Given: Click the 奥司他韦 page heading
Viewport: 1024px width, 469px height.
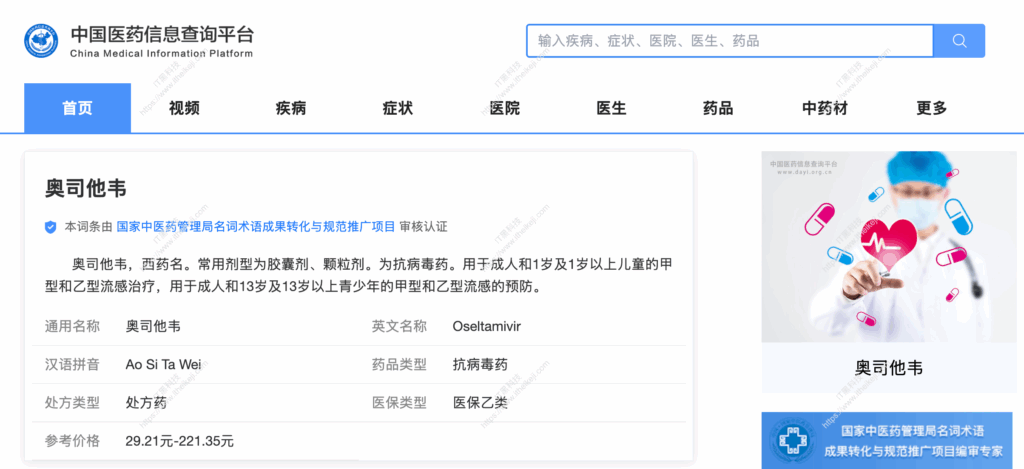Looking at the screenshot, I should [x=85, y=188].
